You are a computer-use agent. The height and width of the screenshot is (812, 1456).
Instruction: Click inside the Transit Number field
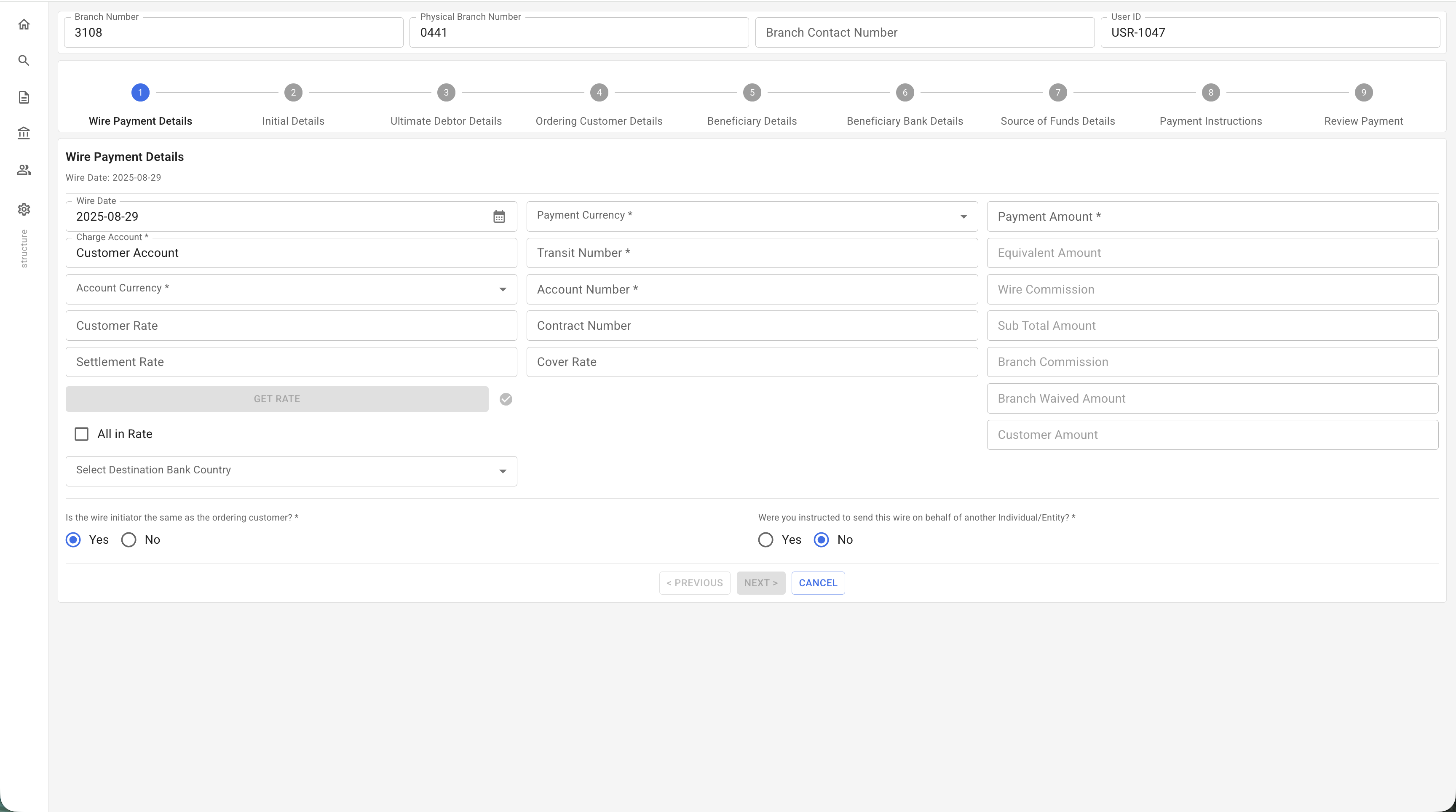(751, 253)
